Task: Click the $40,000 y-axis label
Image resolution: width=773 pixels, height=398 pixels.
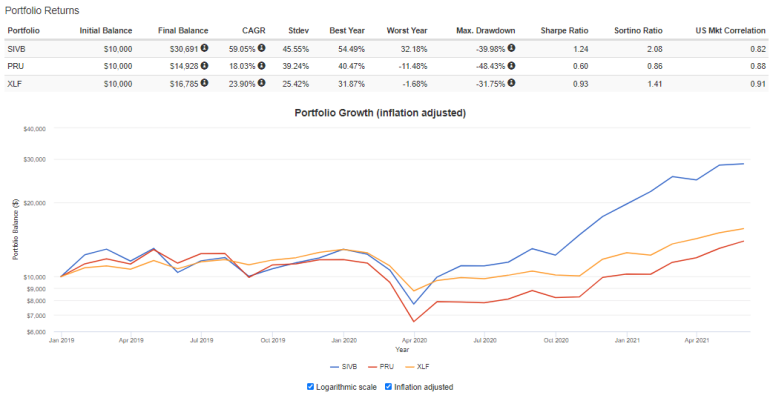Action: [35, 129]
